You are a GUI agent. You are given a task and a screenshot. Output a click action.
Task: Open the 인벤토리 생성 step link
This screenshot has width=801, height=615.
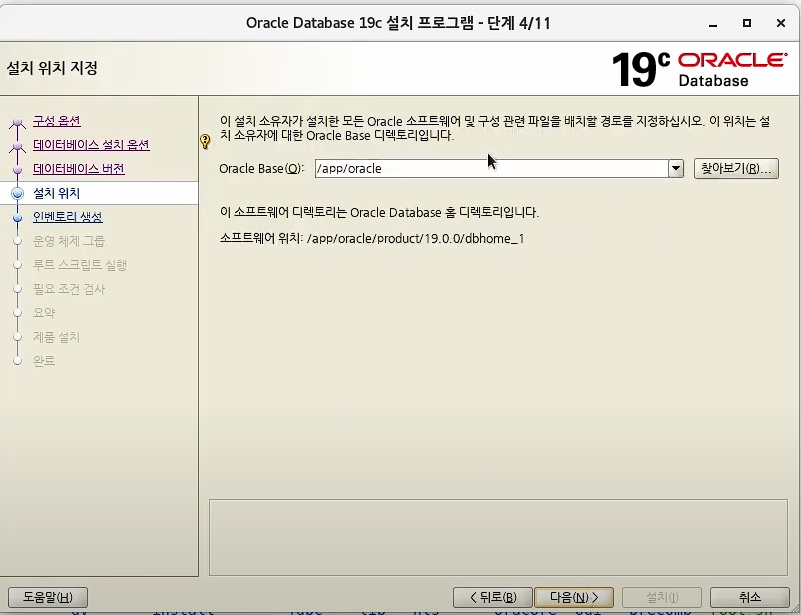tap(67, 217)
